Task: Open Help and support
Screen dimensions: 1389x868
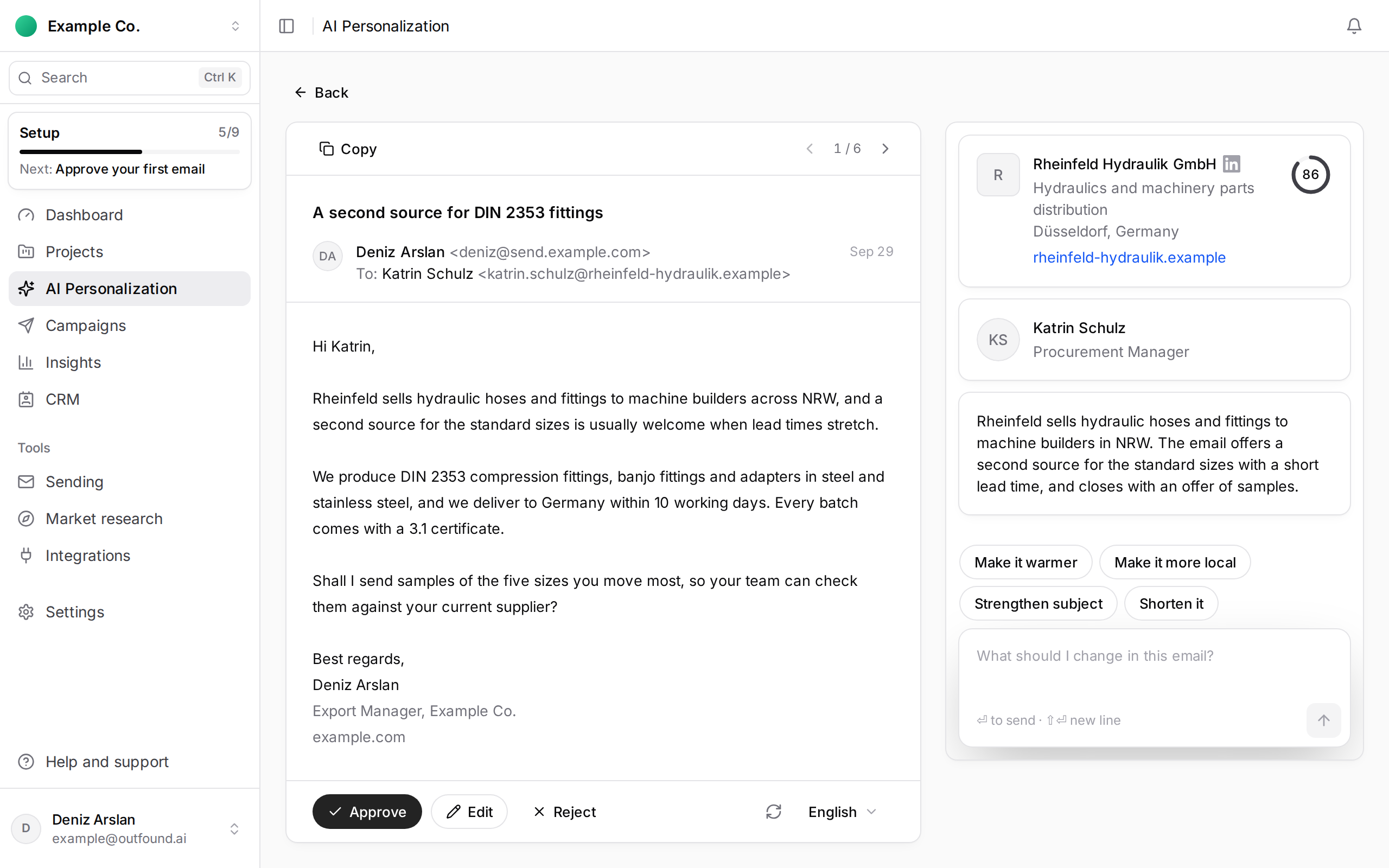Action: pyautogui.click(x=130, y=762)
